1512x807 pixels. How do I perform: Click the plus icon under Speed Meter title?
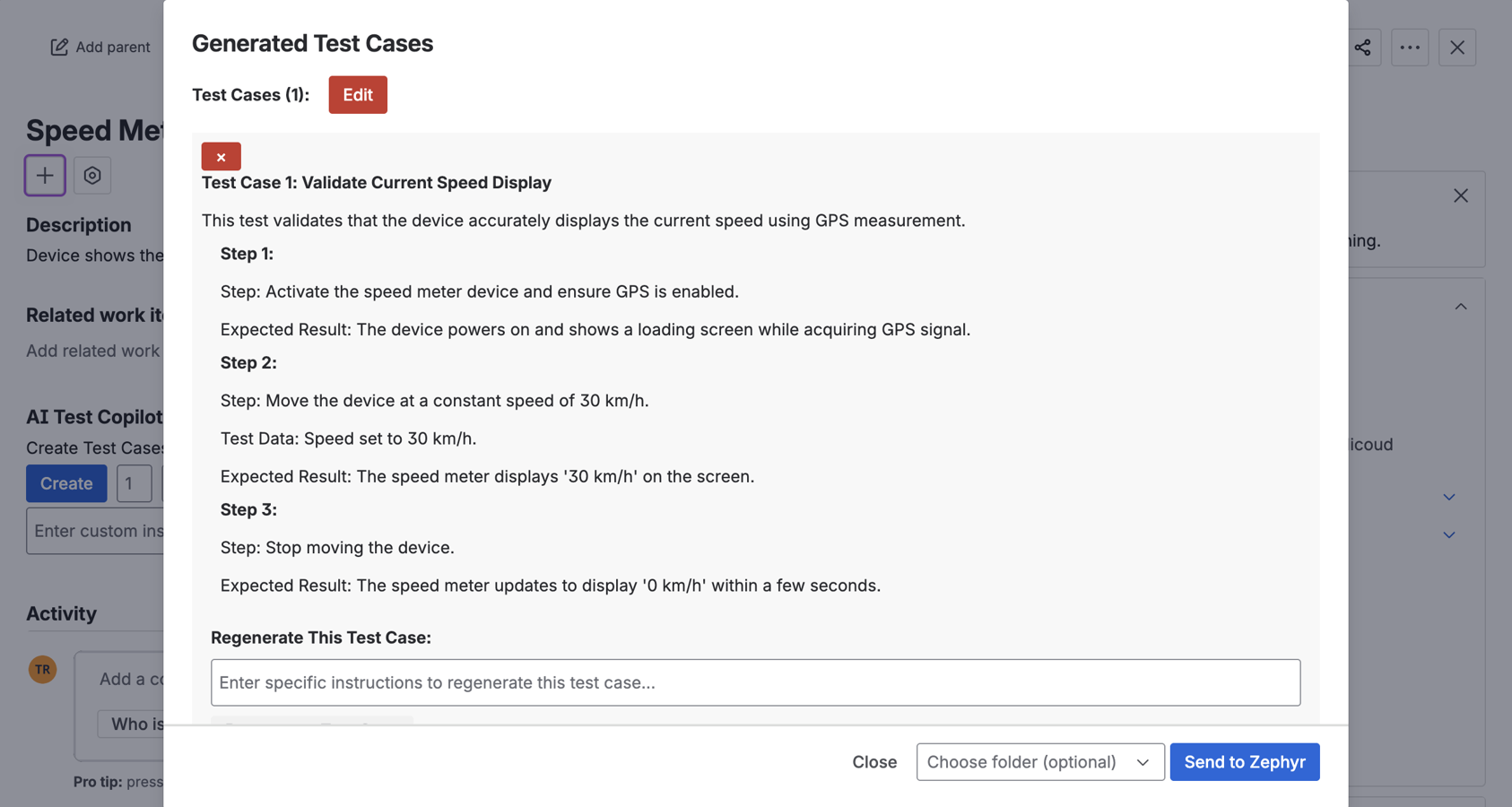(x=45, y=175)
